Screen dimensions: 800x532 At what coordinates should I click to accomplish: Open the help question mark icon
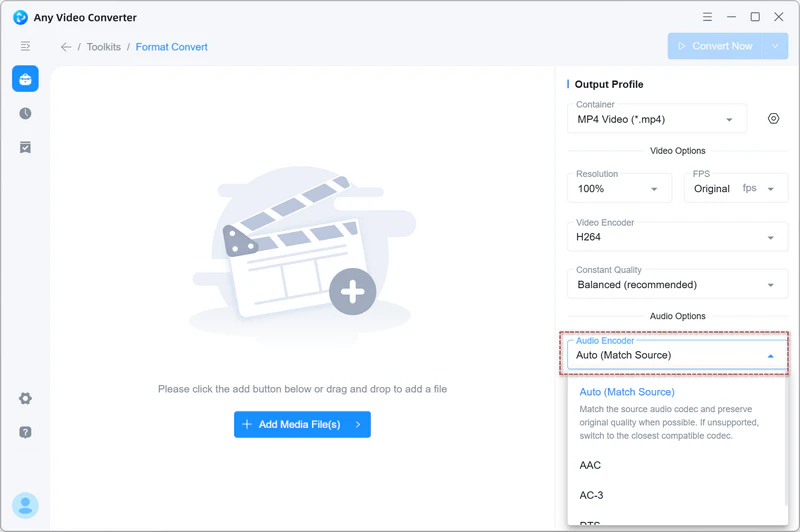coord(25,433)
